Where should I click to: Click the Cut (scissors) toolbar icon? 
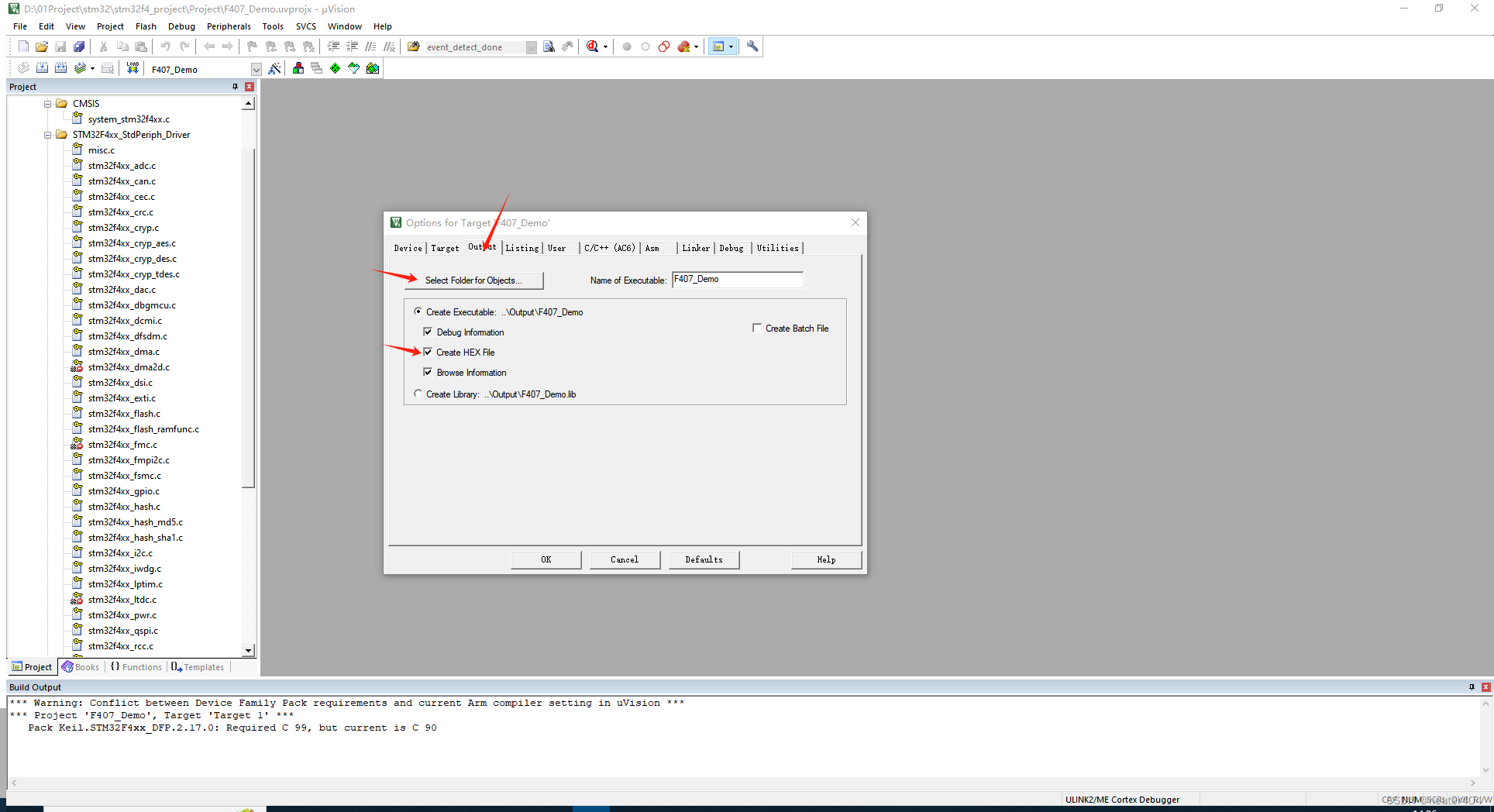[103, 46]
